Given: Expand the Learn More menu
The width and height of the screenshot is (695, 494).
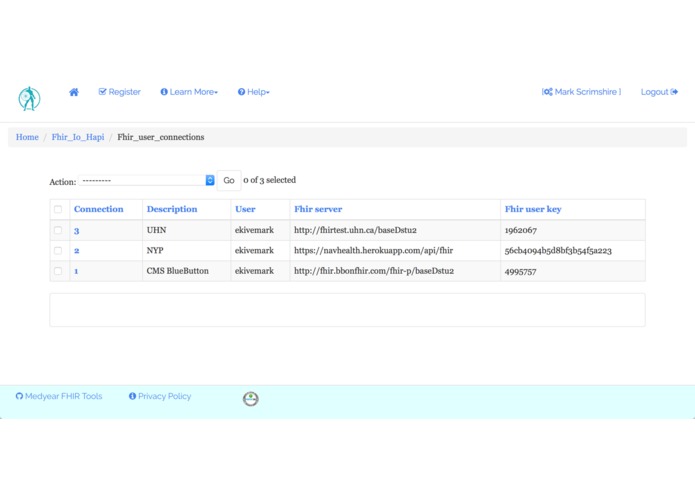Looking at the screenshot, I should (x=189, y=92).
